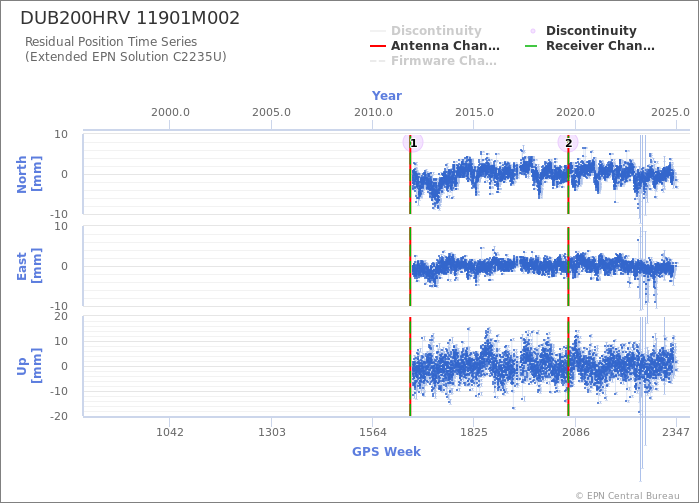Click the 2020.0 year tick label
Viewport: 700px width, 504px height.
pos(575,112)
